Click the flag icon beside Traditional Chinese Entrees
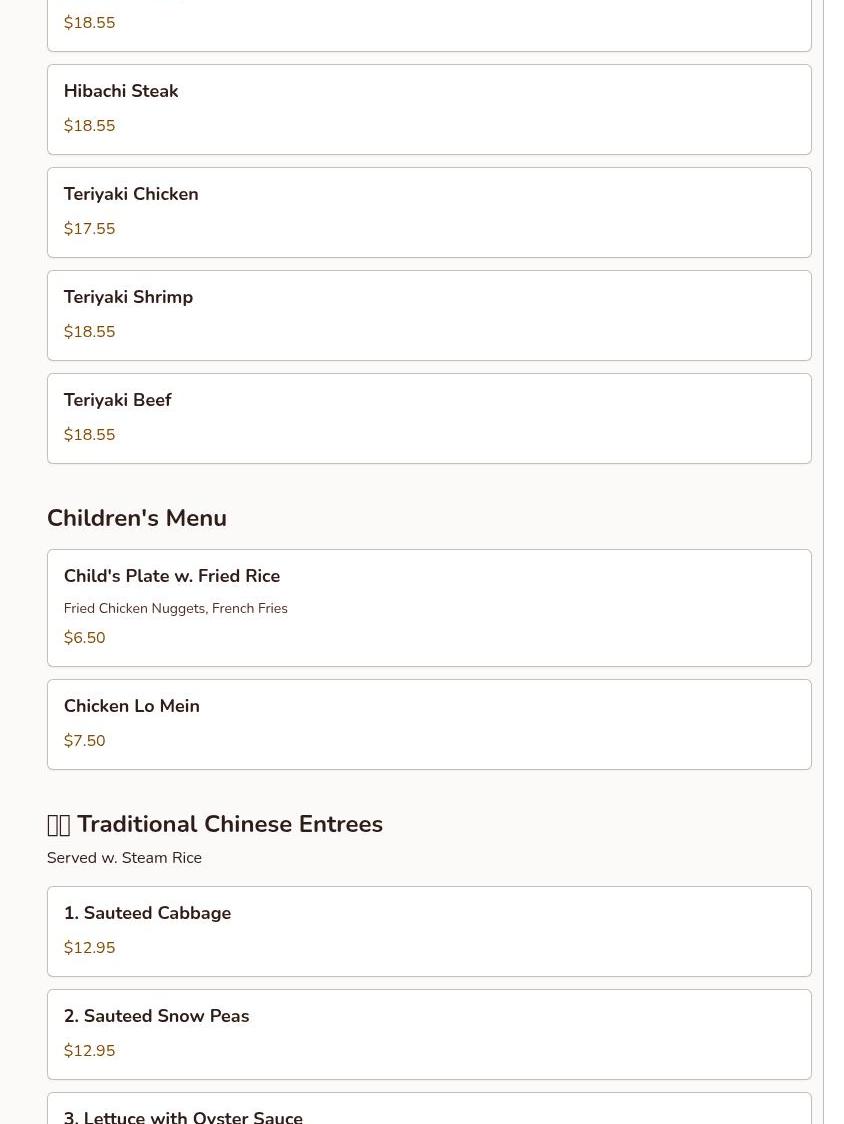844x1124 pixels. (x=58, y=825)
